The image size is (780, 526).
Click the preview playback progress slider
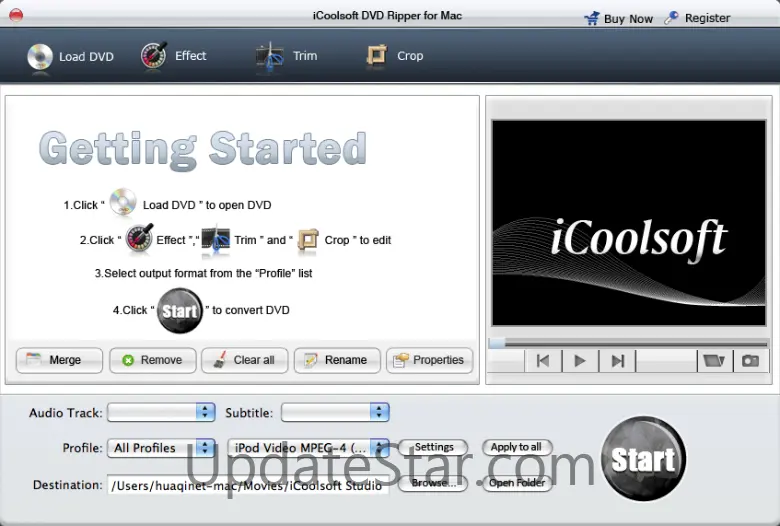click(x=629, y=343)
